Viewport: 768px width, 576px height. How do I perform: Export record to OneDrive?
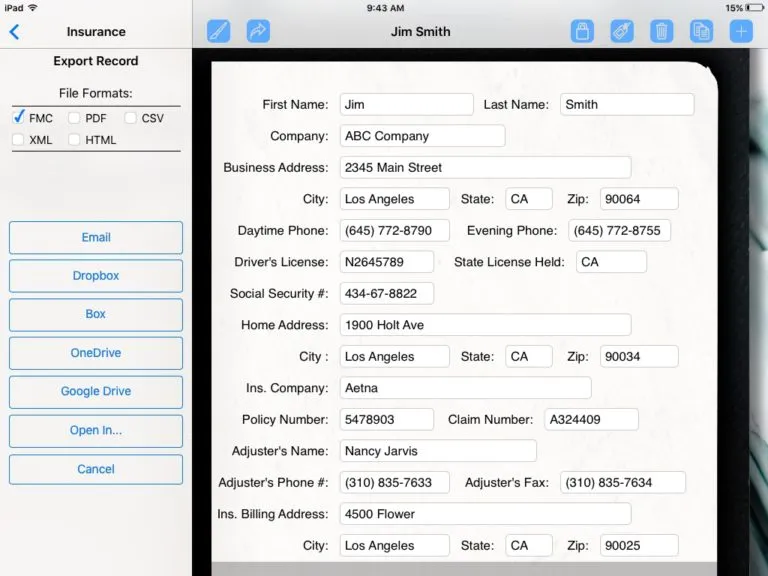96,353
